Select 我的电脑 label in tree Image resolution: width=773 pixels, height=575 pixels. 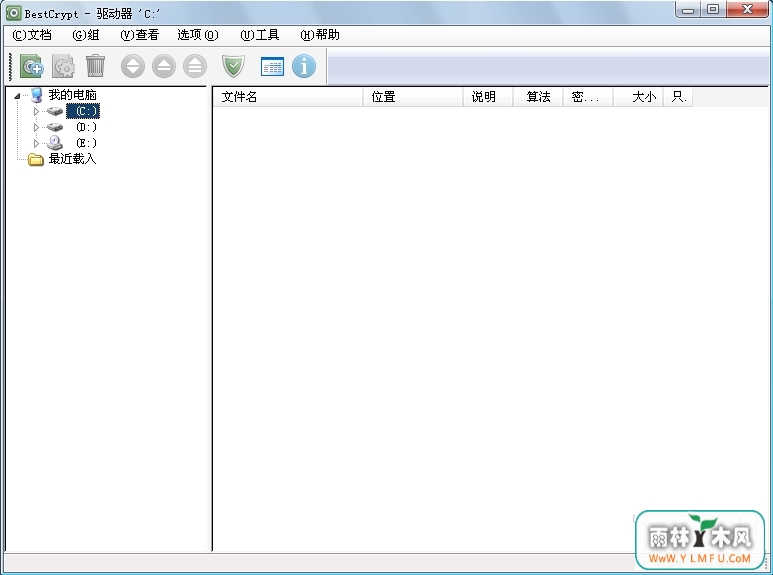[x=72, y=95]
